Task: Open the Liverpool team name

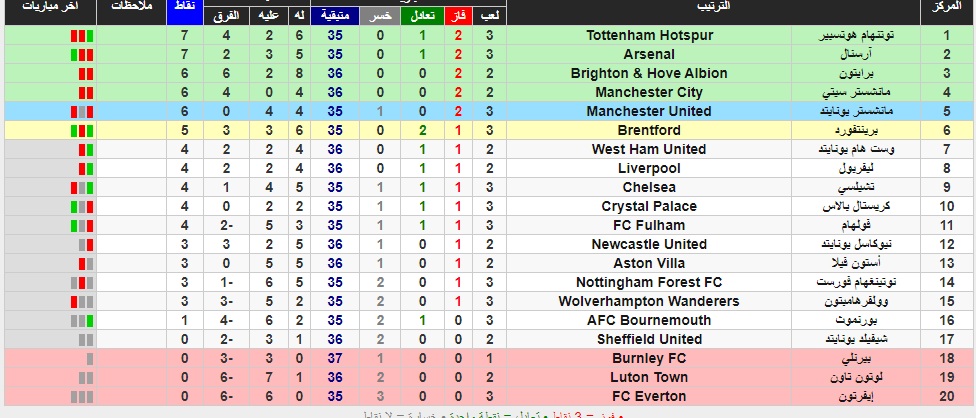Action: point(649,169)
